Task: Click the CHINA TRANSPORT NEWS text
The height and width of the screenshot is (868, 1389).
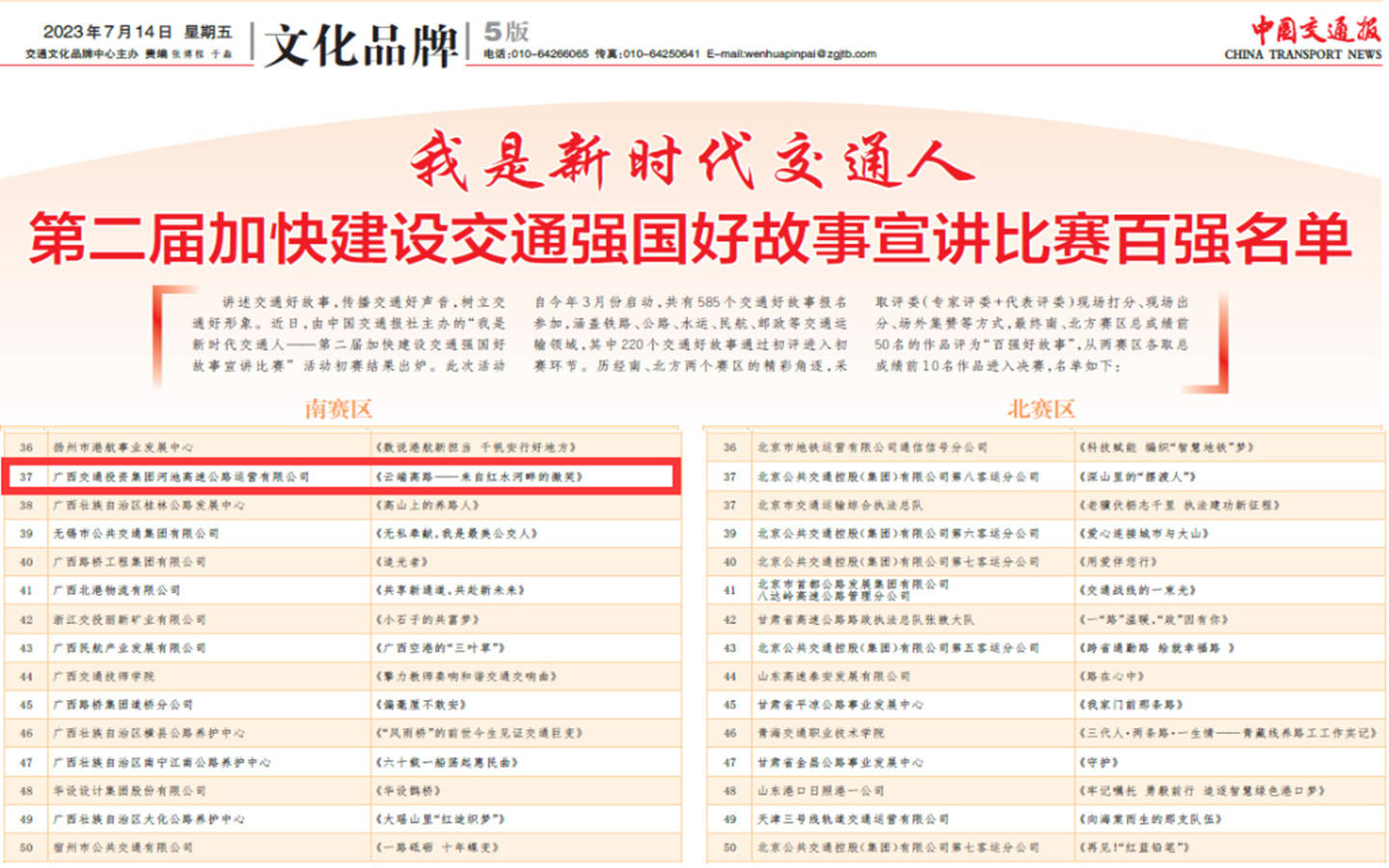Action: [1303, 55]
